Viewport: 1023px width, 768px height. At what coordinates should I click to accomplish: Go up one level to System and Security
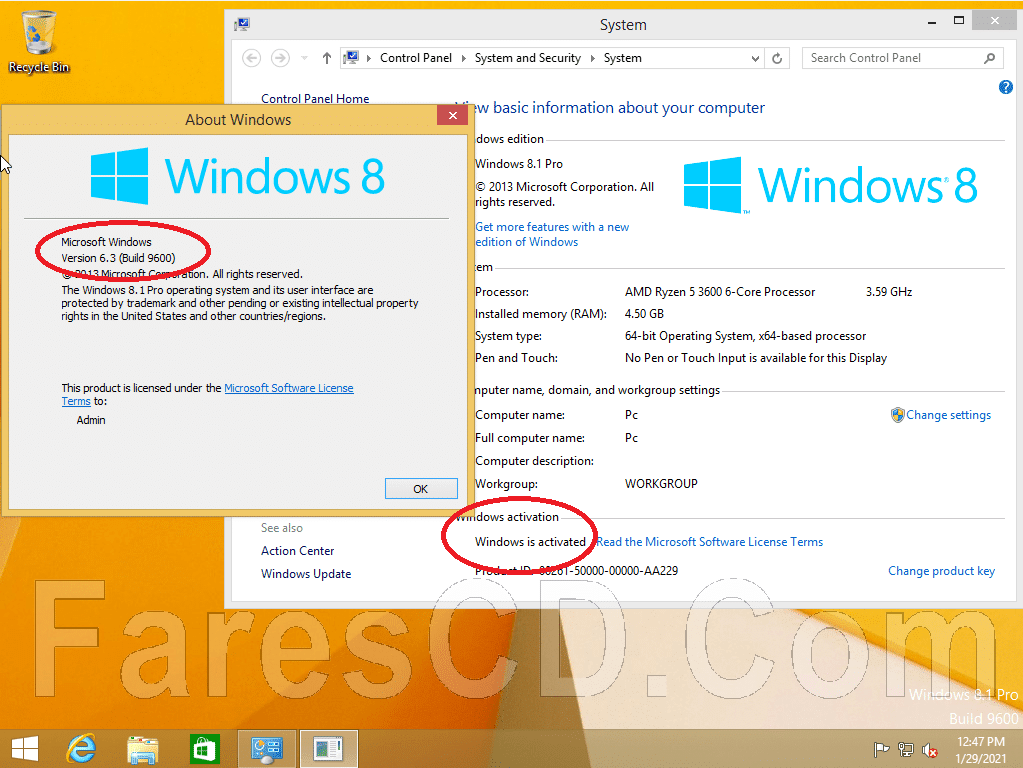327,58
